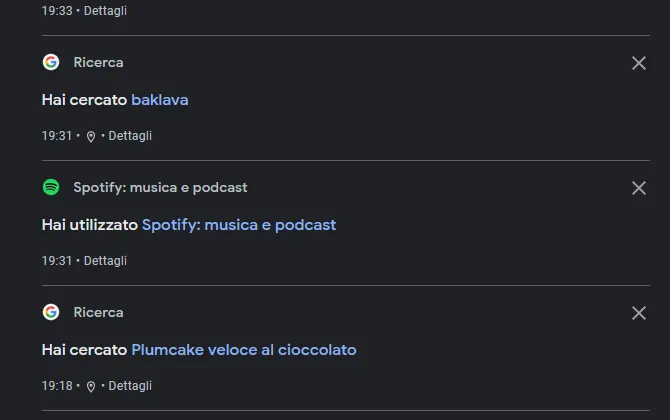Open the Plumcake veloce al cioccolato link
This screenshot has height=420, width=670.
pyautogui.click(x=244, y=350)
